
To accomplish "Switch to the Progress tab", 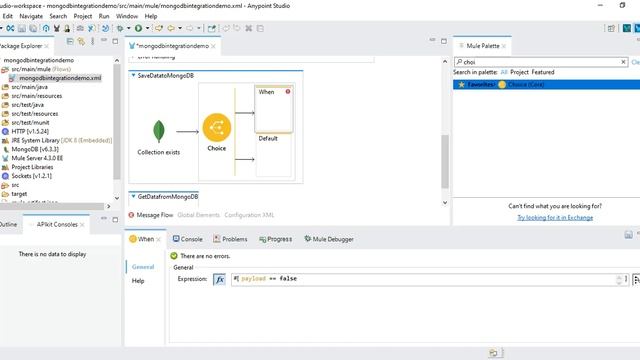I will (276, 239).
